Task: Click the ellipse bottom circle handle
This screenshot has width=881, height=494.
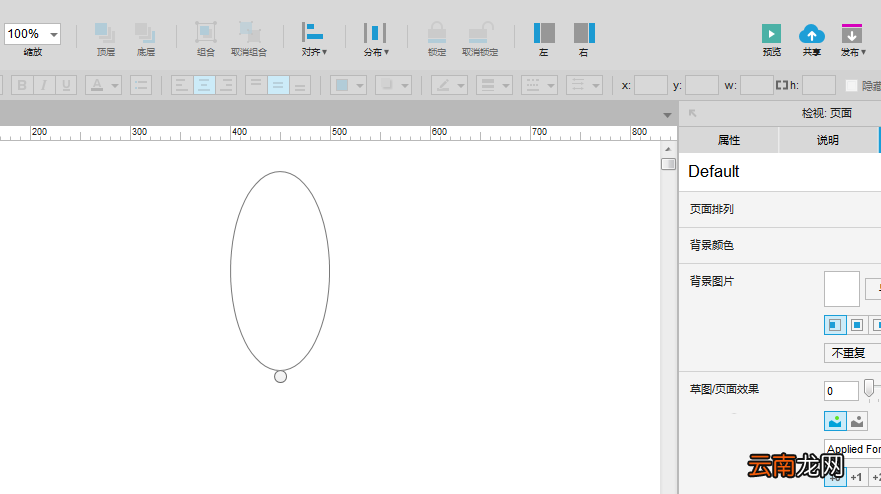Action: (280, 377)
